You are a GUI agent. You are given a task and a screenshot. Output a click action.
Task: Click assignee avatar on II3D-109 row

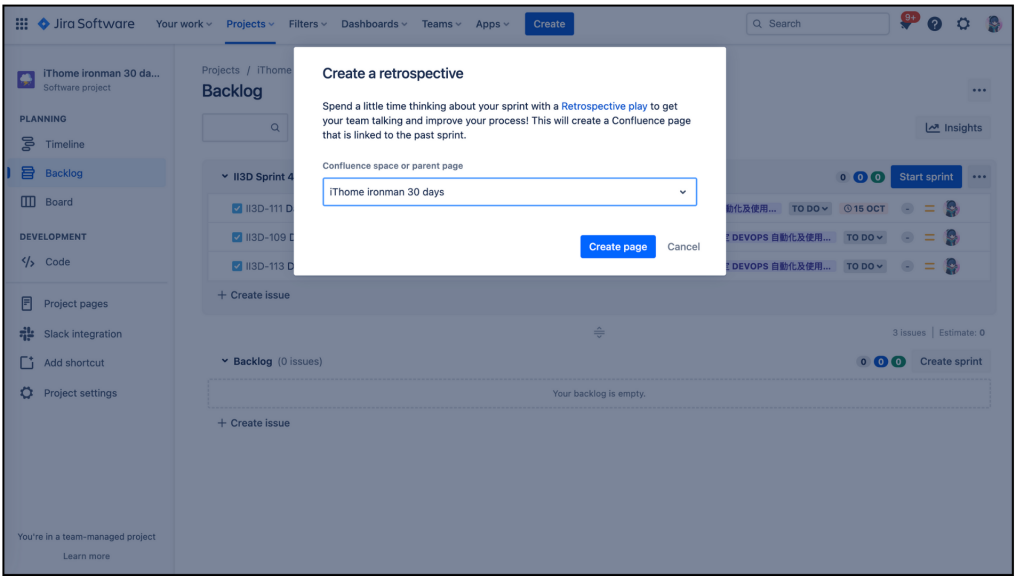tap(952, 237)
